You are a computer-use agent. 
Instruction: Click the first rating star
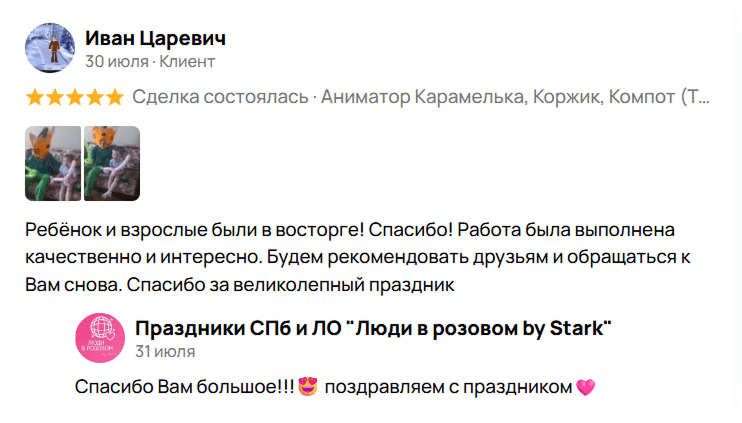click(35, 97)
